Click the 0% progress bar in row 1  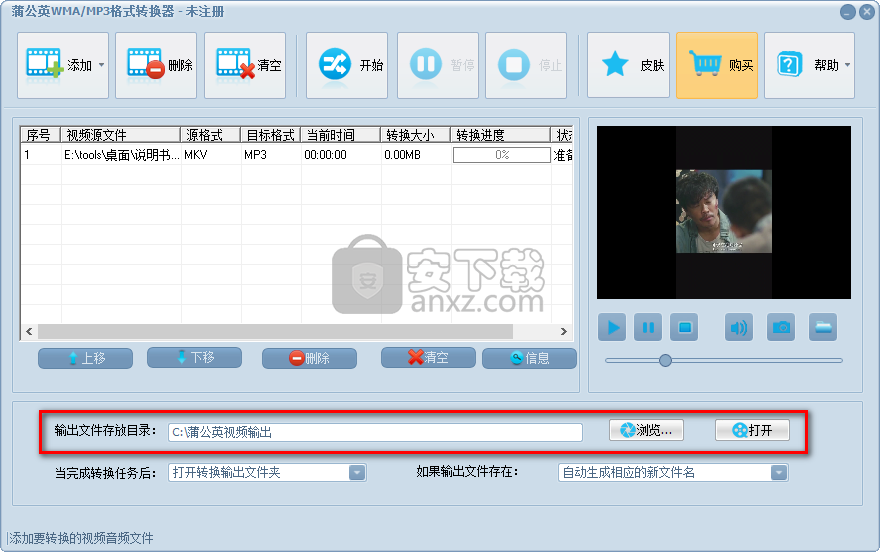coord(502,155)
